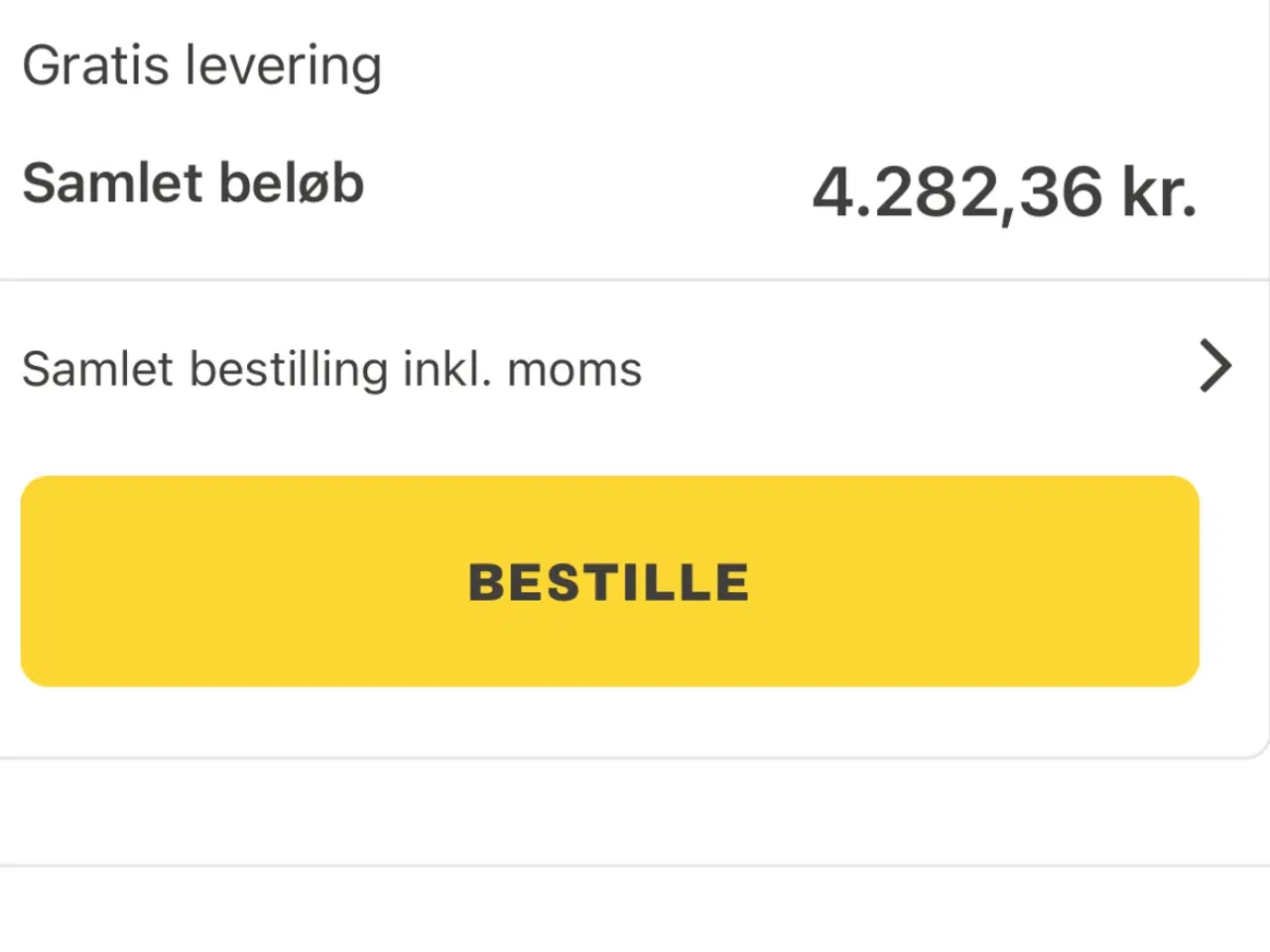Image resolution: width=1270 pixels, height=952 pixels.
Task: Click the 'kr.' currency text
Action: tap(1159, 191)
